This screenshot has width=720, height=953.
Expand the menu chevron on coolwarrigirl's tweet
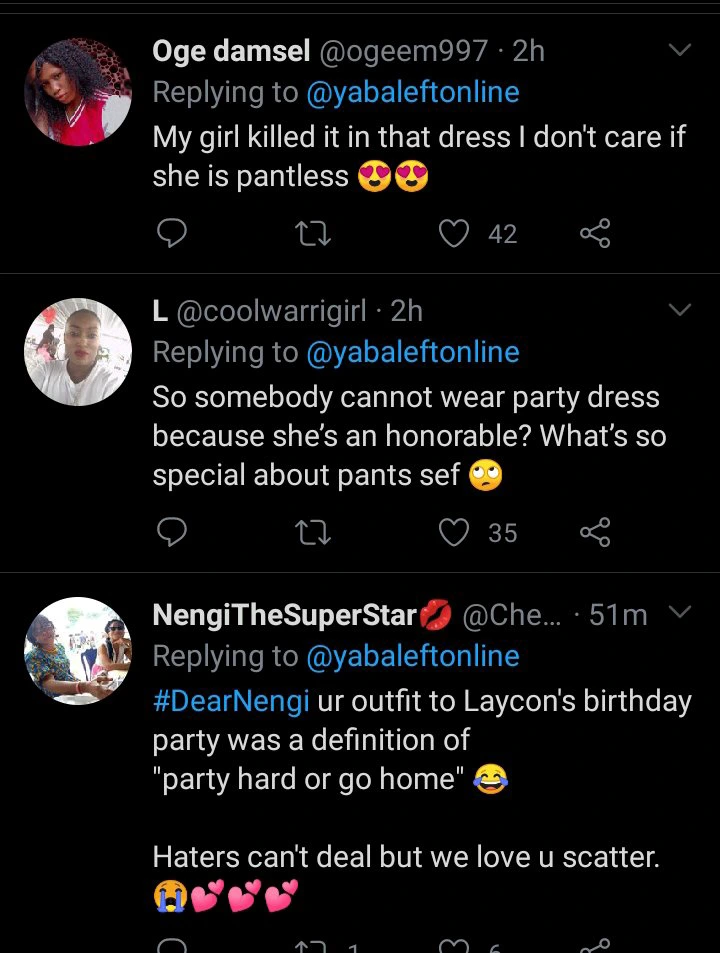click(x=680, y=311)
